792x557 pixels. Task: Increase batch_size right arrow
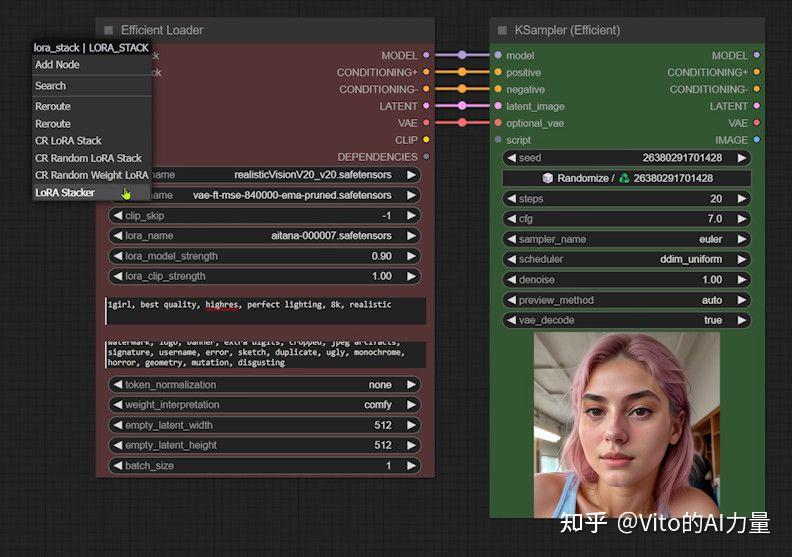coord(412,466)
